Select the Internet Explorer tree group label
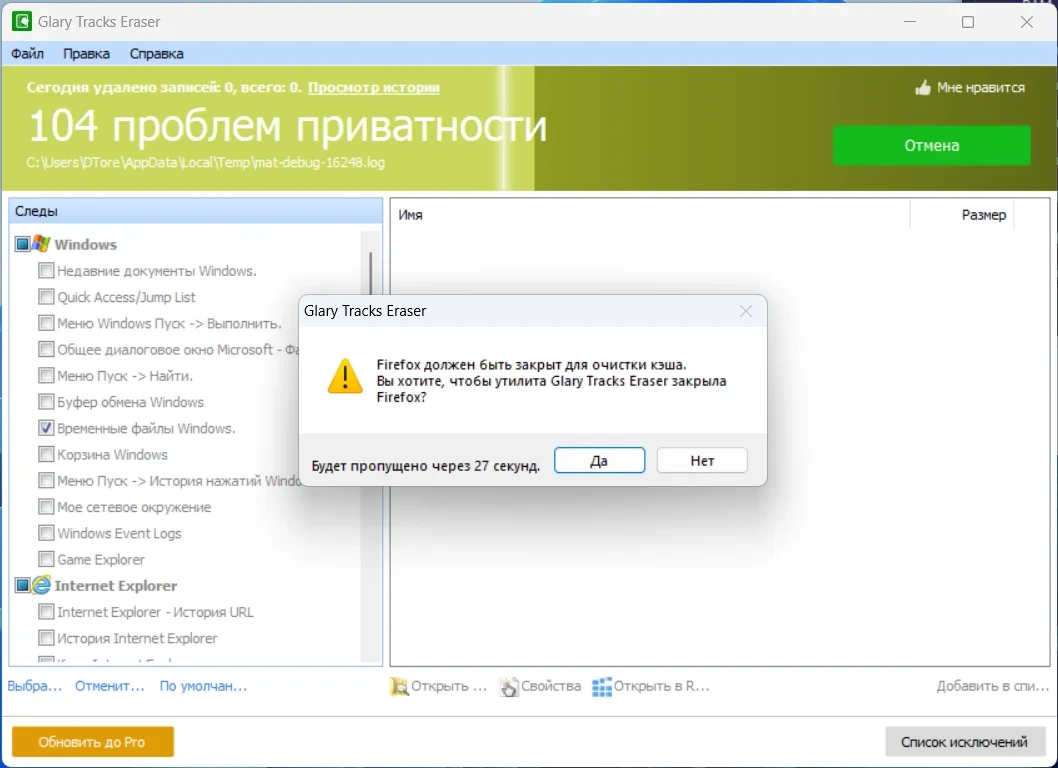The height and width of the screenshot is (768, 1058). [116, 586]
